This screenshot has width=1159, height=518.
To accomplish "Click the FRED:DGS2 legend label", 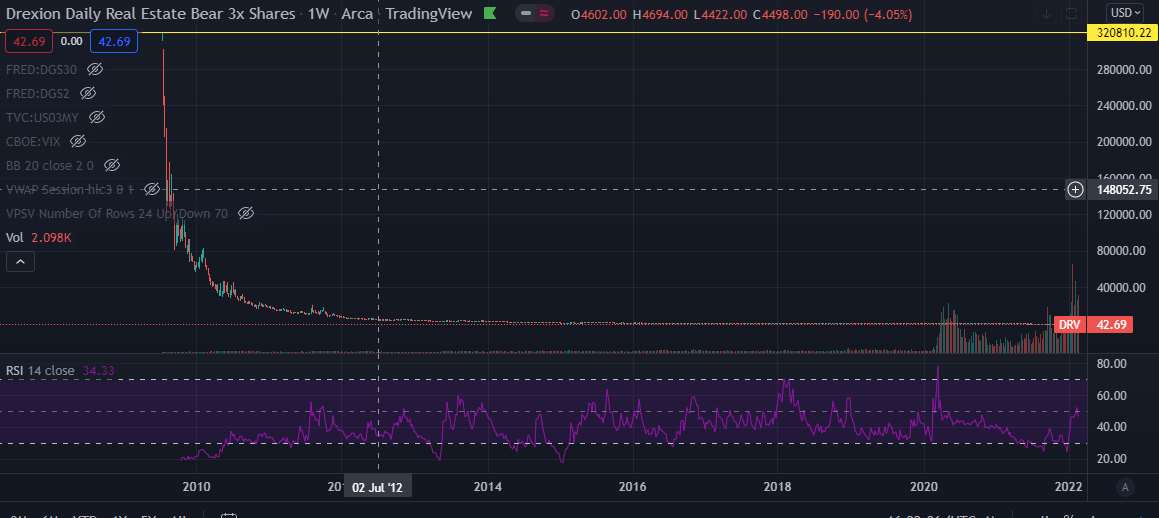I will click(39, 93).
